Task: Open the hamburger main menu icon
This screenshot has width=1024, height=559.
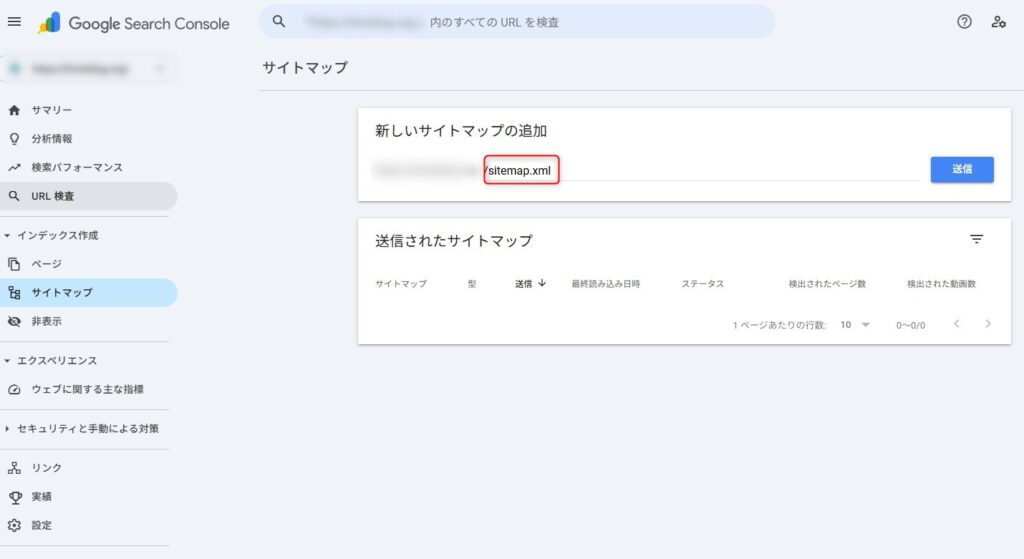Action: pyautogui.click(x=14, y=22)
